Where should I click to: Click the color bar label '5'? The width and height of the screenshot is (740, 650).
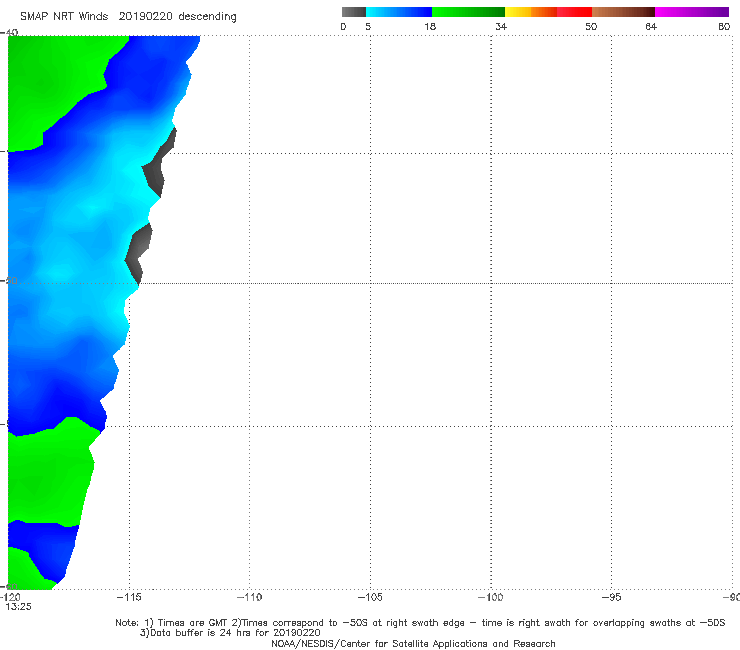click(x=368, y=26)
